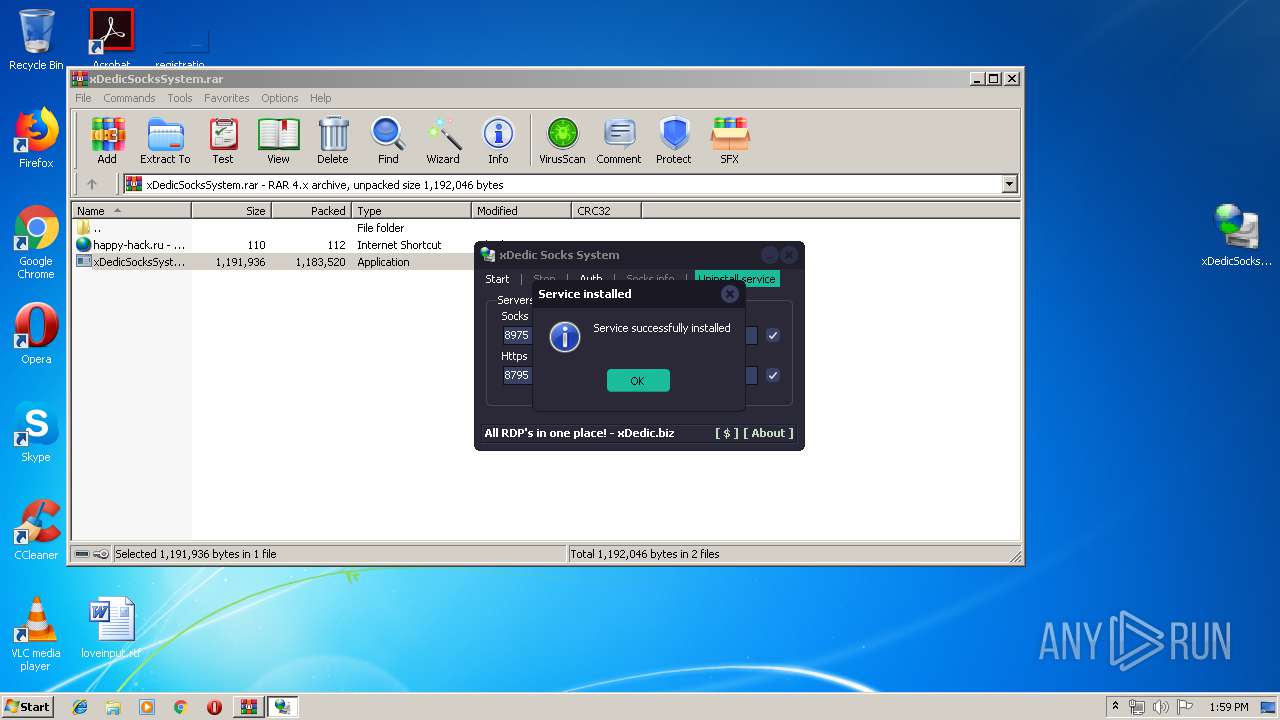Open Acrobat desktop shortcut

[112, 40]
